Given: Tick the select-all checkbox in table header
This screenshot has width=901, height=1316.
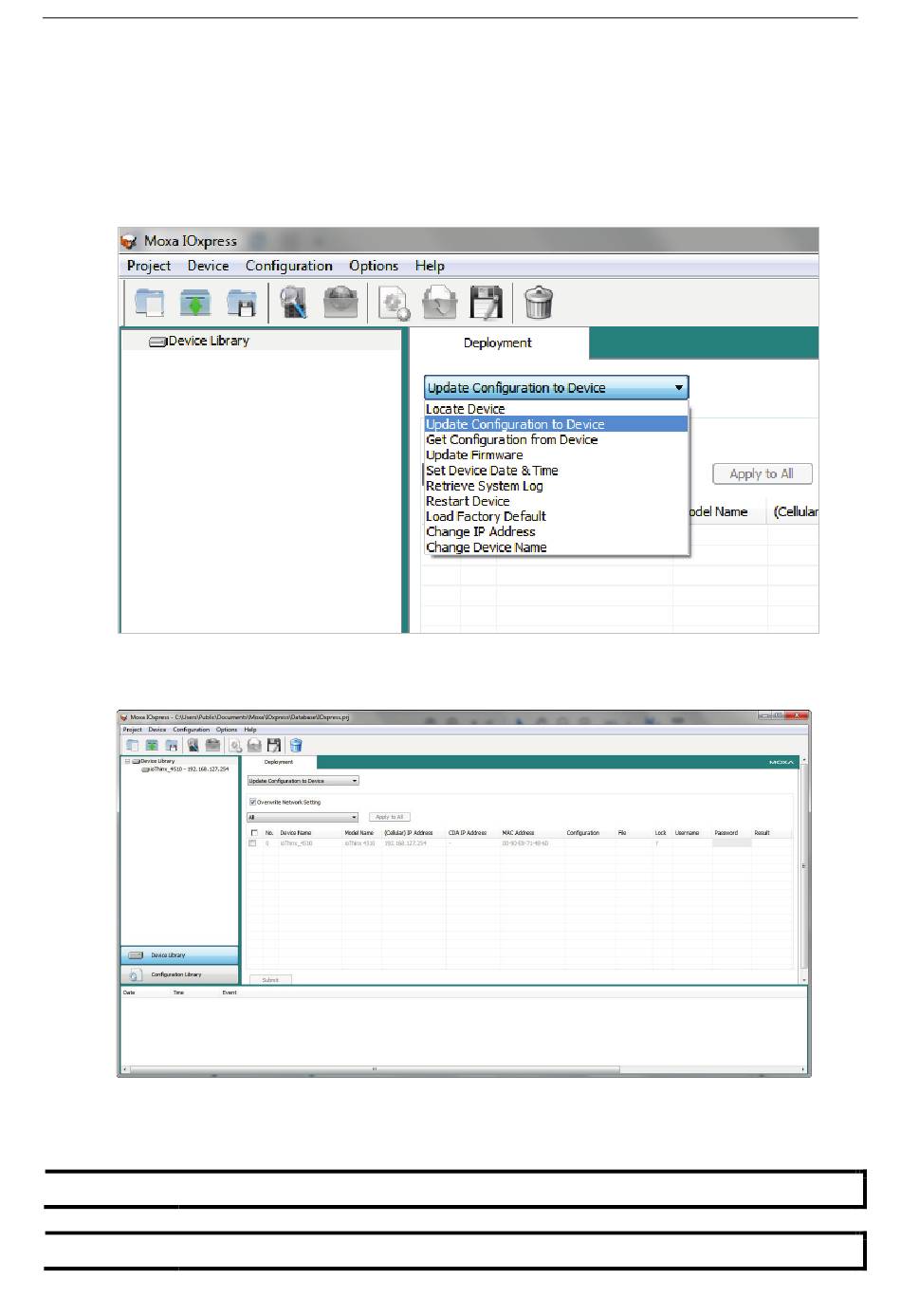Looking at the screenshot, I should click(253, 832).
